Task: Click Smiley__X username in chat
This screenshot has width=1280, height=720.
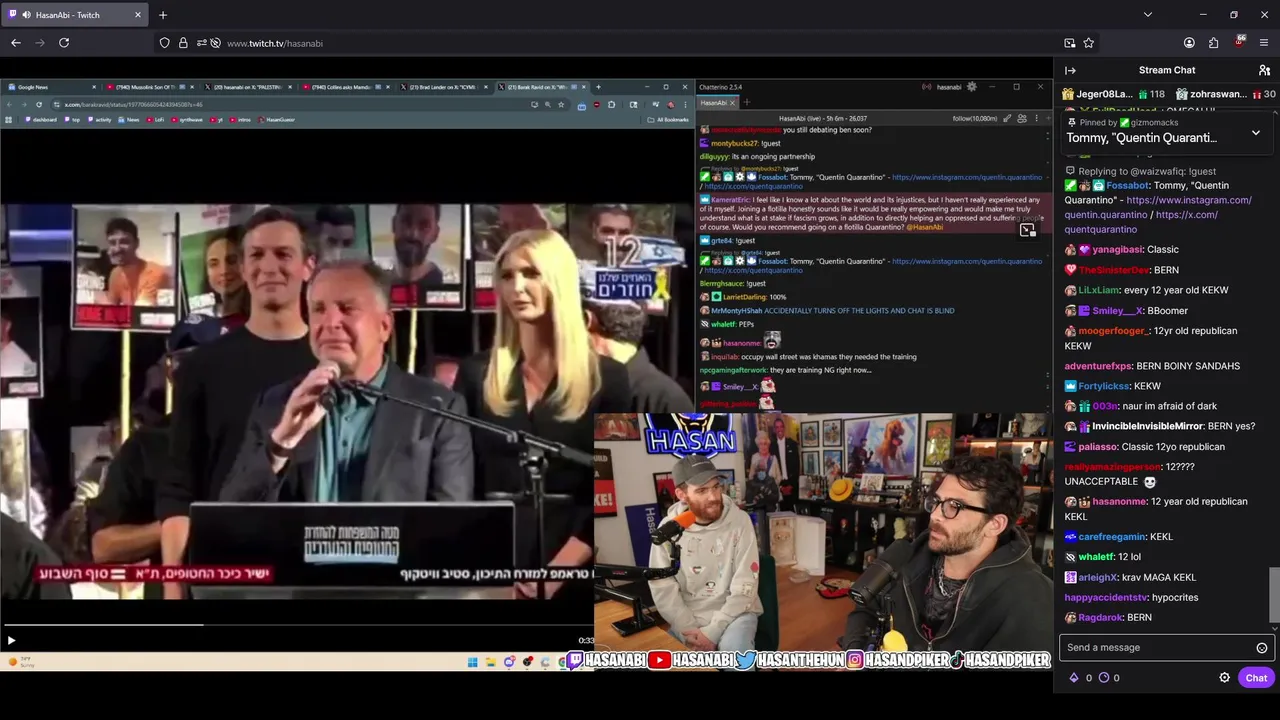Action: click(1116, 311)
